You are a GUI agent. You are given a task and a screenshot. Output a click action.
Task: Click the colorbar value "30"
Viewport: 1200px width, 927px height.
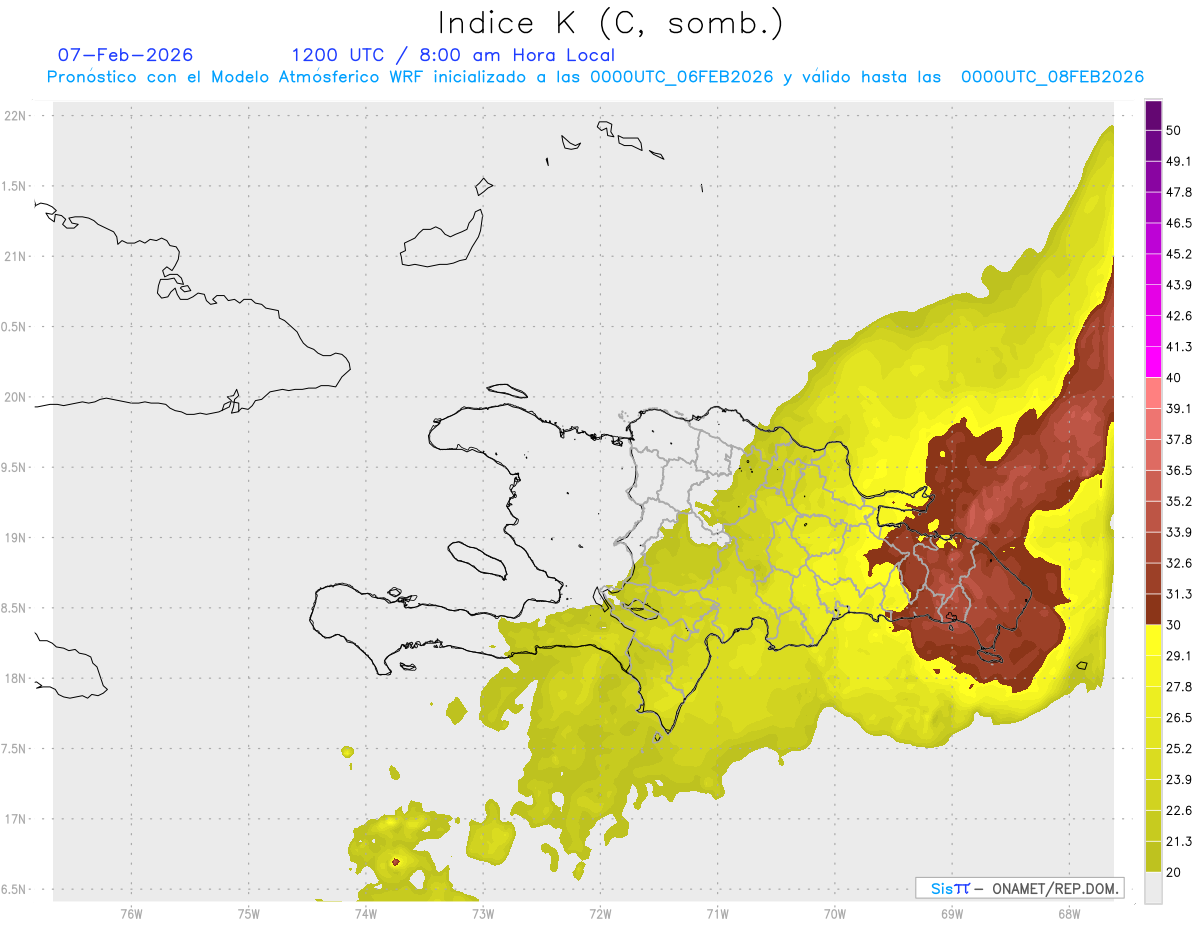tap(1174, 625)
